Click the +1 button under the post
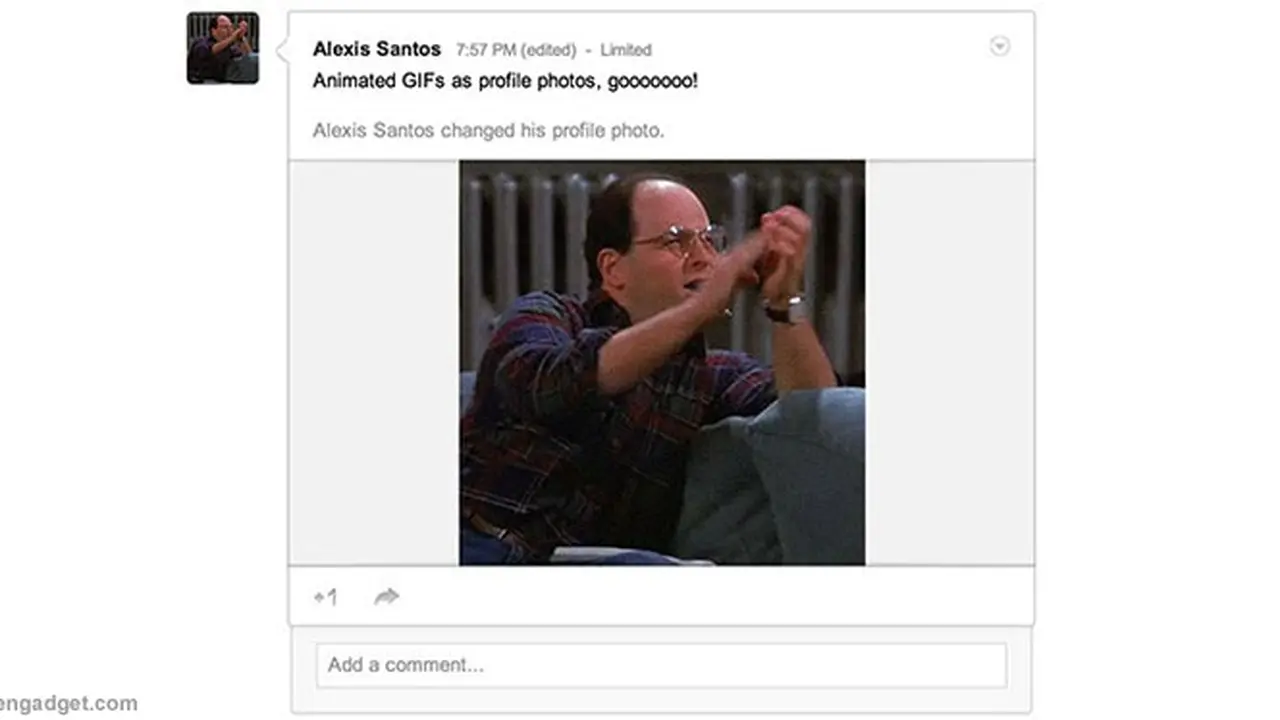The height and width of the screenshot is (720, 1280). 326,597
